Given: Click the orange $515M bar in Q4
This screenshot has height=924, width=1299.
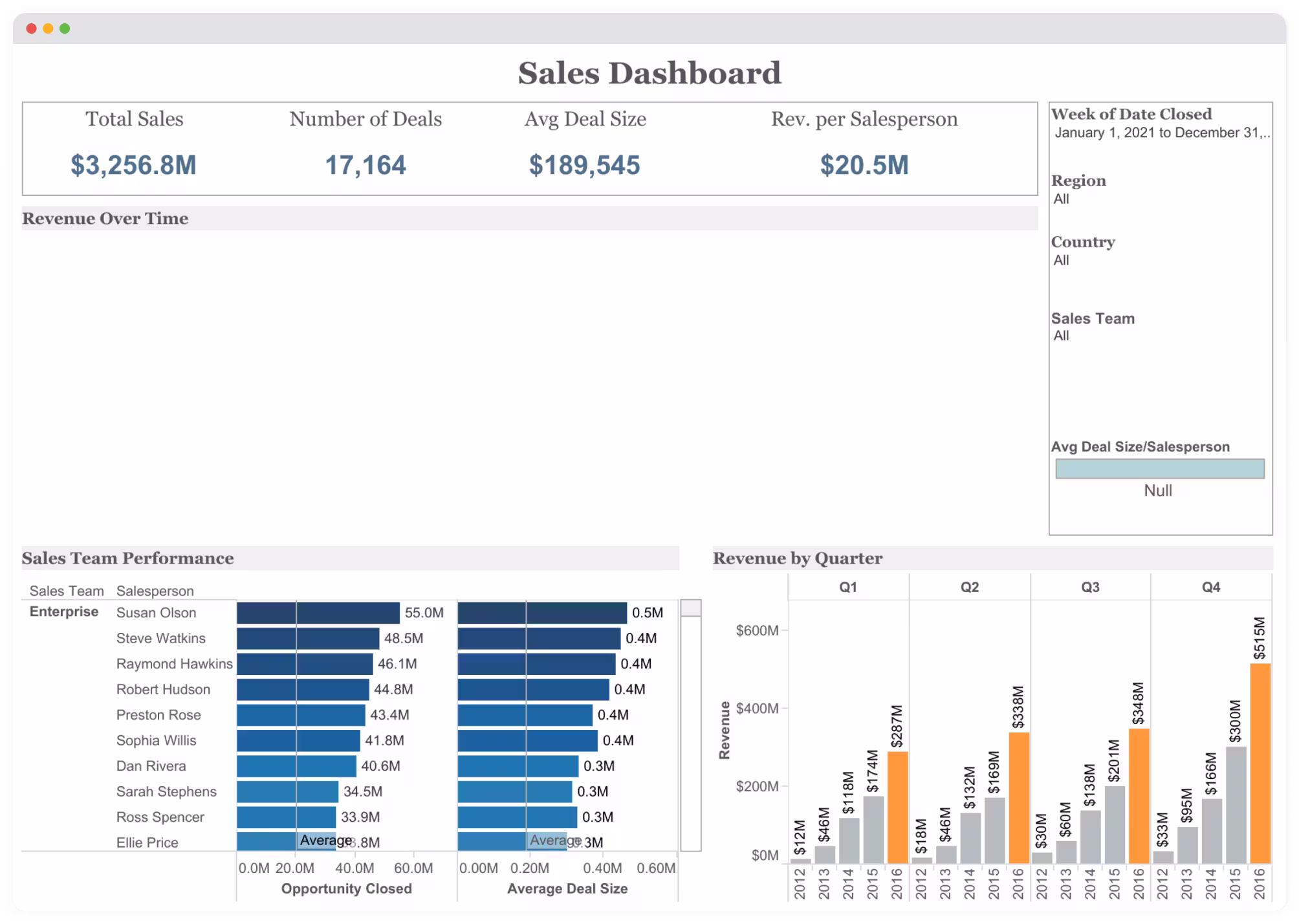Looking at the screenshot, I should [x=1260, y=764].
